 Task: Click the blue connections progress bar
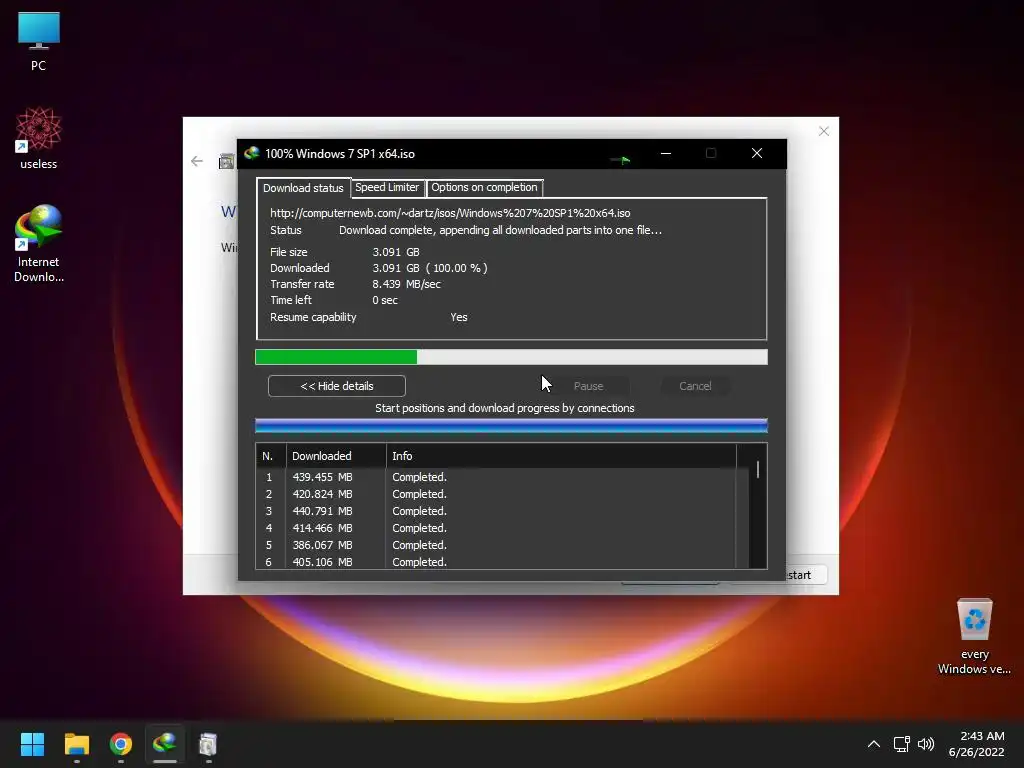point(511,426)
